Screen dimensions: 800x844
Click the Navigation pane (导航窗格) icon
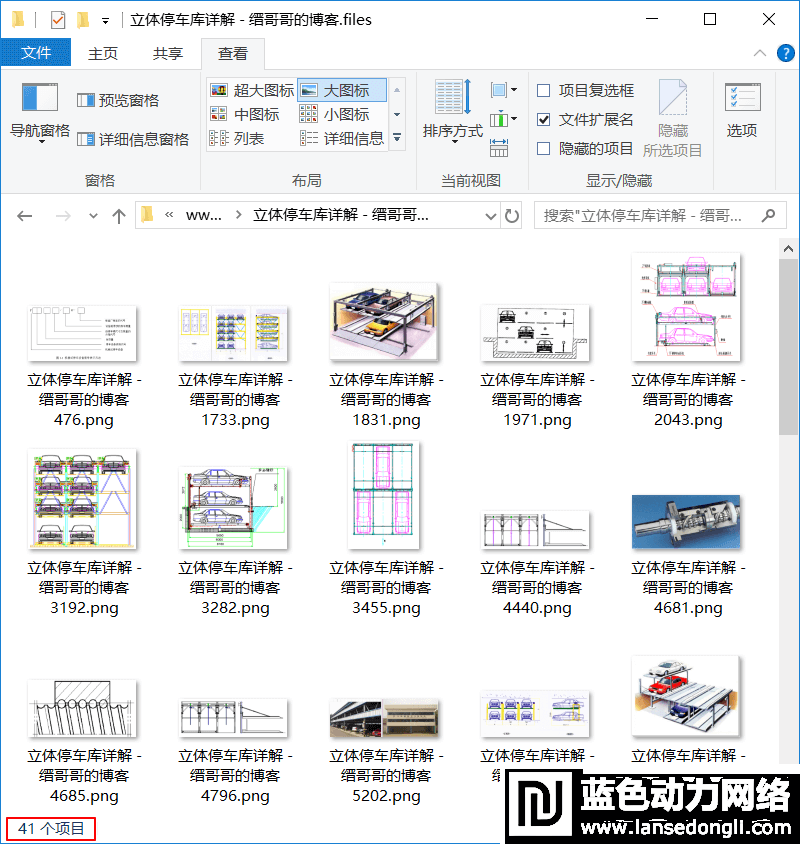tap(40, 98)
